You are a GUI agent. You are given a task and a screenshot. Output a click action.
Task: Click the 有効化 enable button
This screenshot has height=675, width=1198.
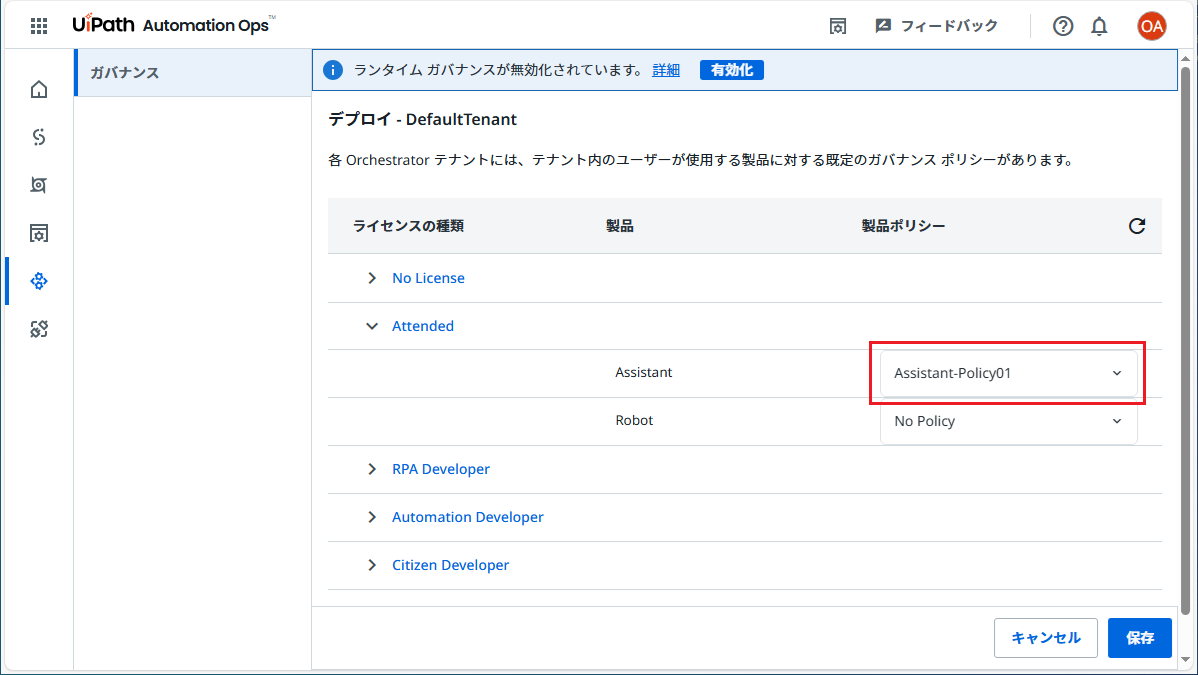732,70
